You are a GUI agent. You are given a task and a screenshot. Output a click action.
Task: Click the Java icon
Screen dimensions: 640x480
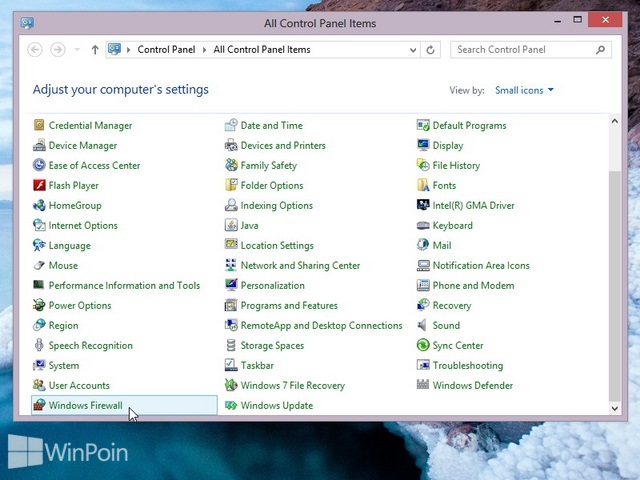coord(231,225)
